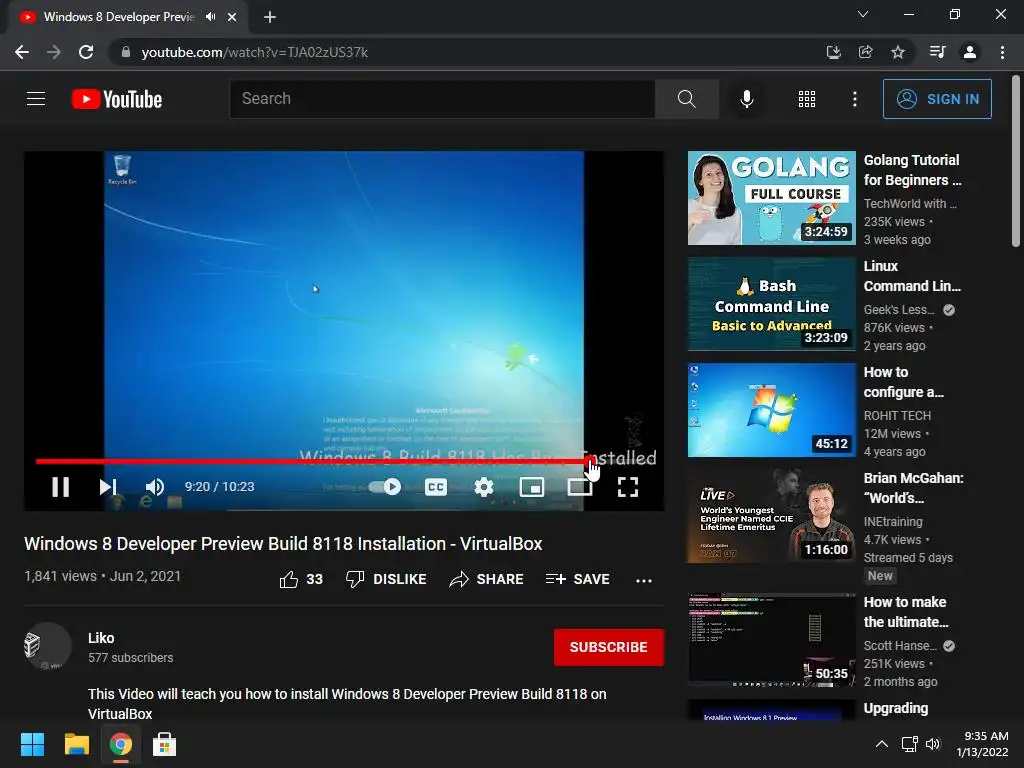Image resolution: width=1024 pixels, height=768 pixels.
Task: Toggle the autoplay switch
Action: 385,487
